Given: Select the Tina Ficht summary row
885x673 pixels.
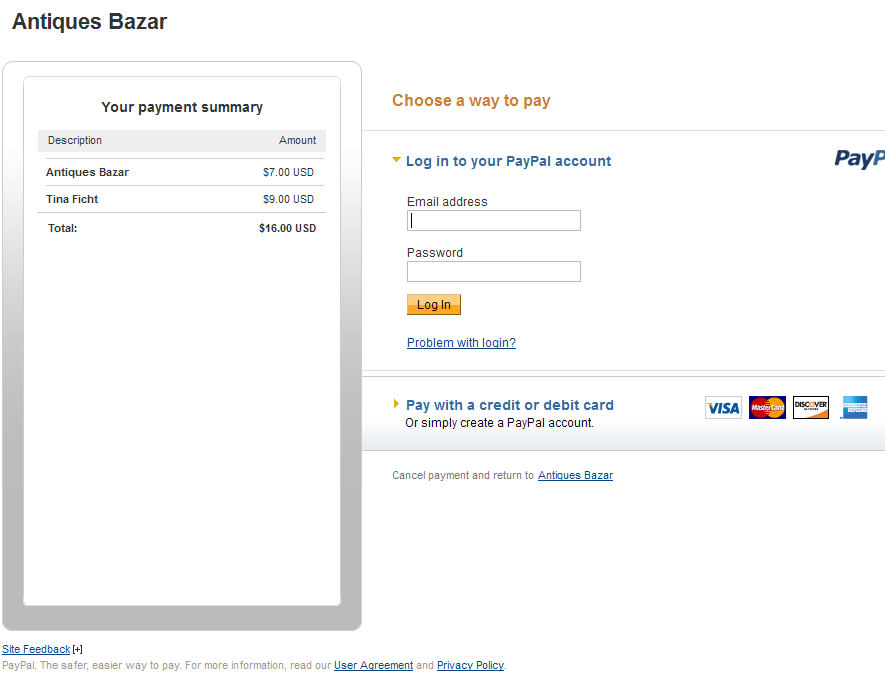Looking at the screenshot, I should pyautogui.click(x=182, y=199).
